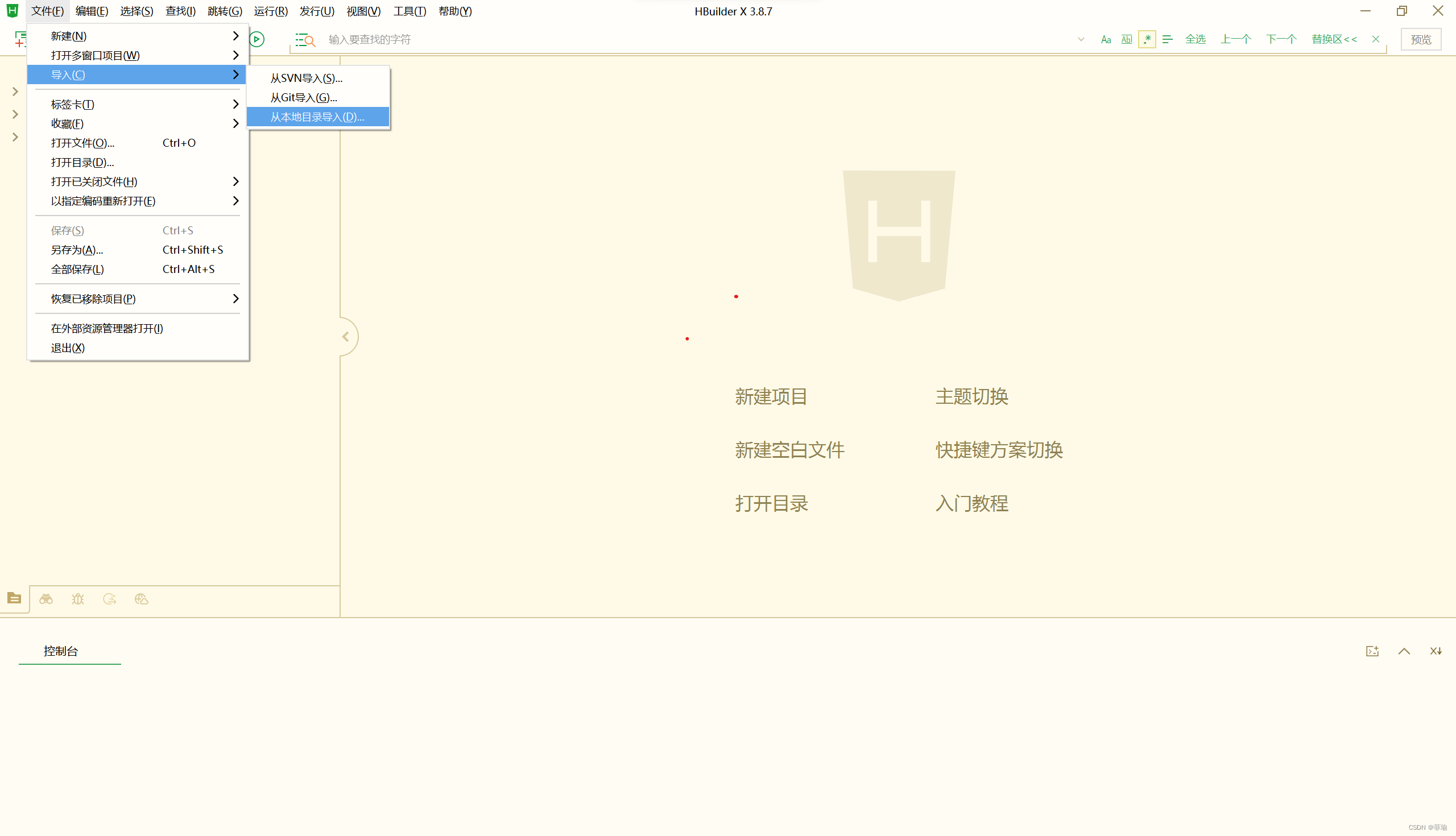Click 上一个 to find previous match
1456x836 pixels.
point(1235,40)
